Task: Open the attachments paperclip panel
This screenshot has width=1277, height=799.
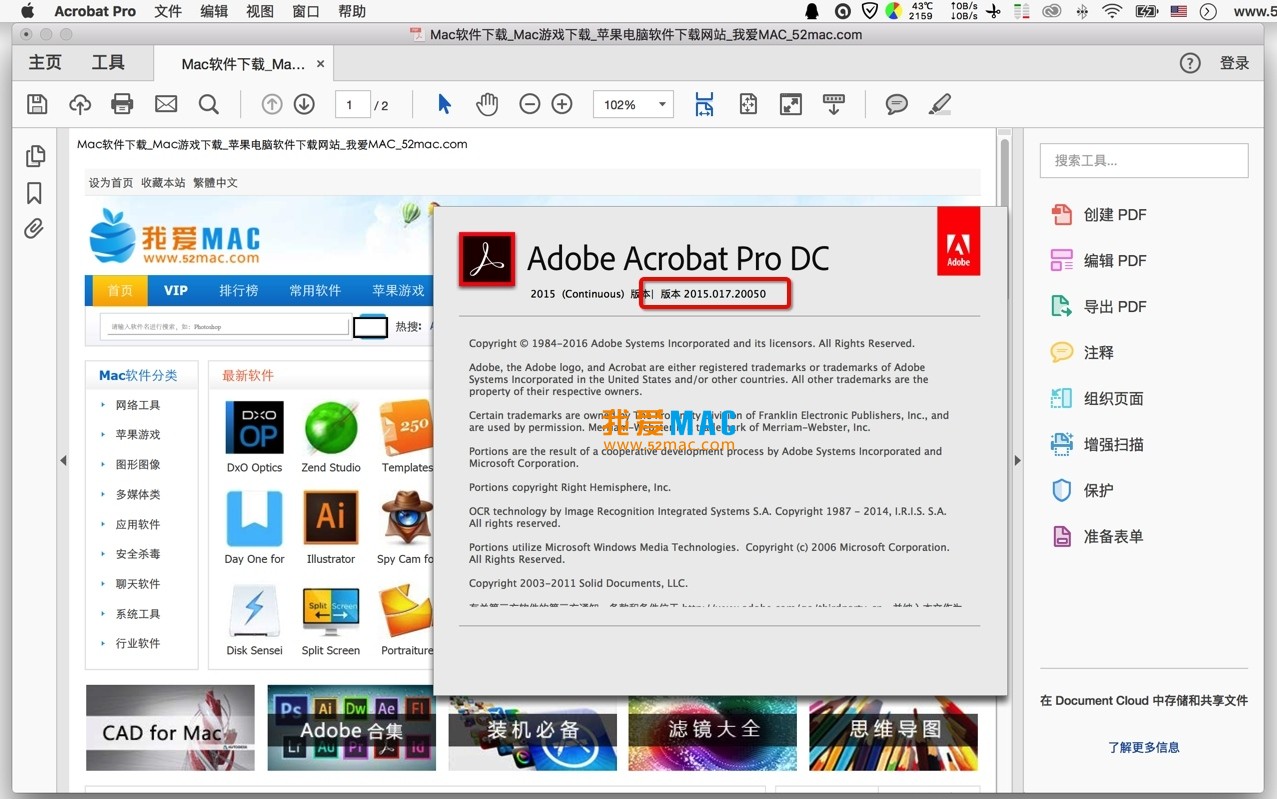Action: click(x=34, y=229)
